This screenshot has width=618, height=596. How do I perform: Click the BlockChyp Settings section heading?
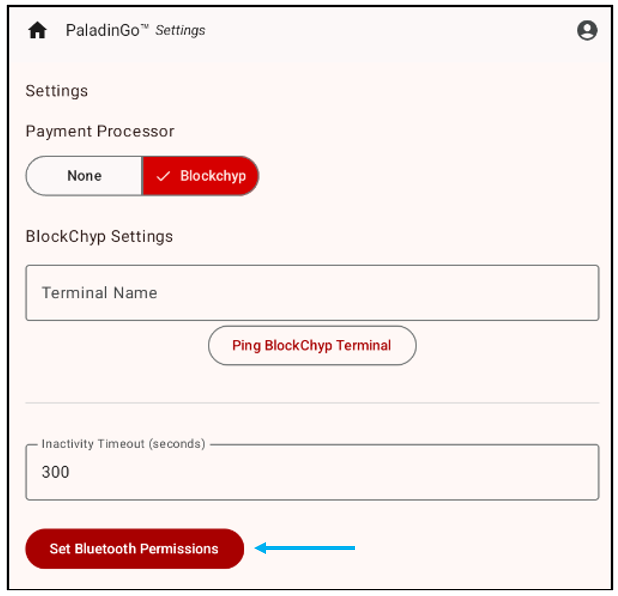click(x=99, y=236)
